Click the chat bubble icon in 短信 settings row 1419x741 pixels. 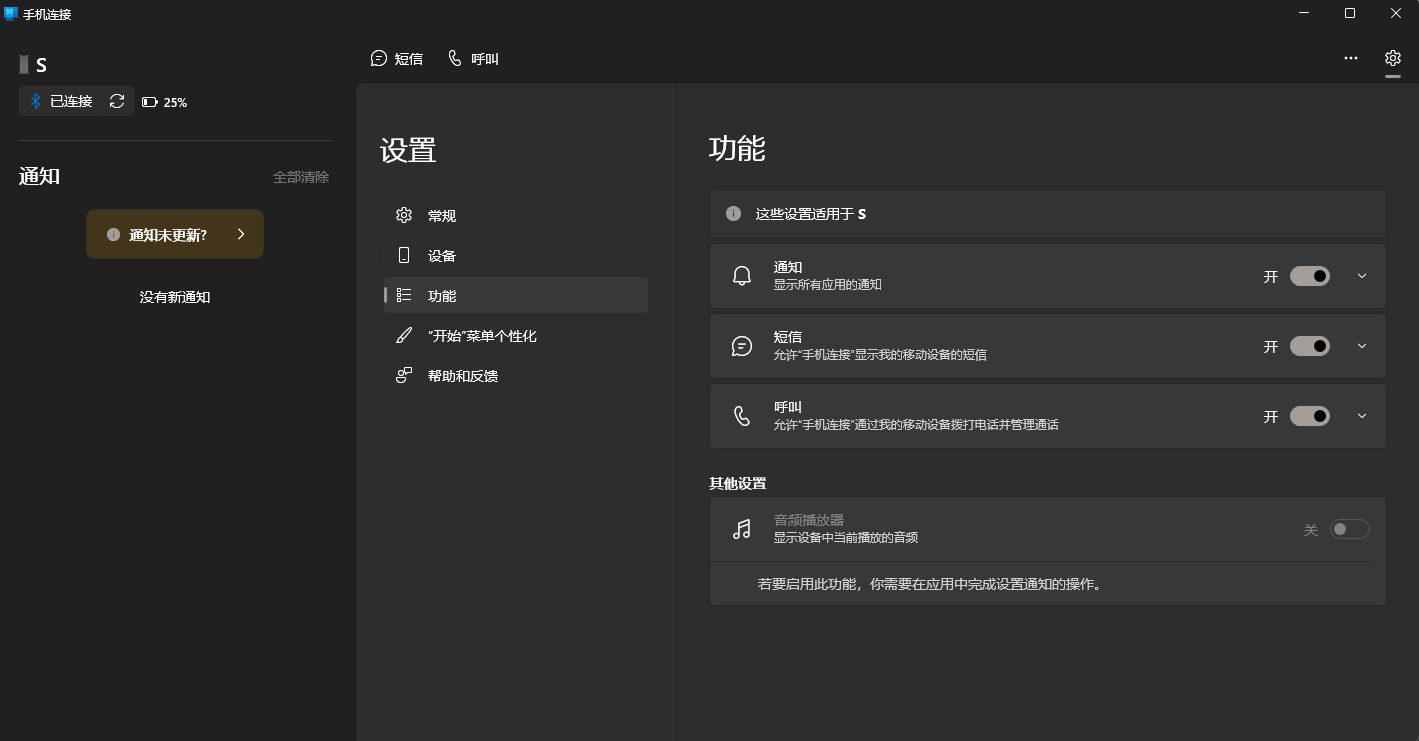click(x=742, y=346)
